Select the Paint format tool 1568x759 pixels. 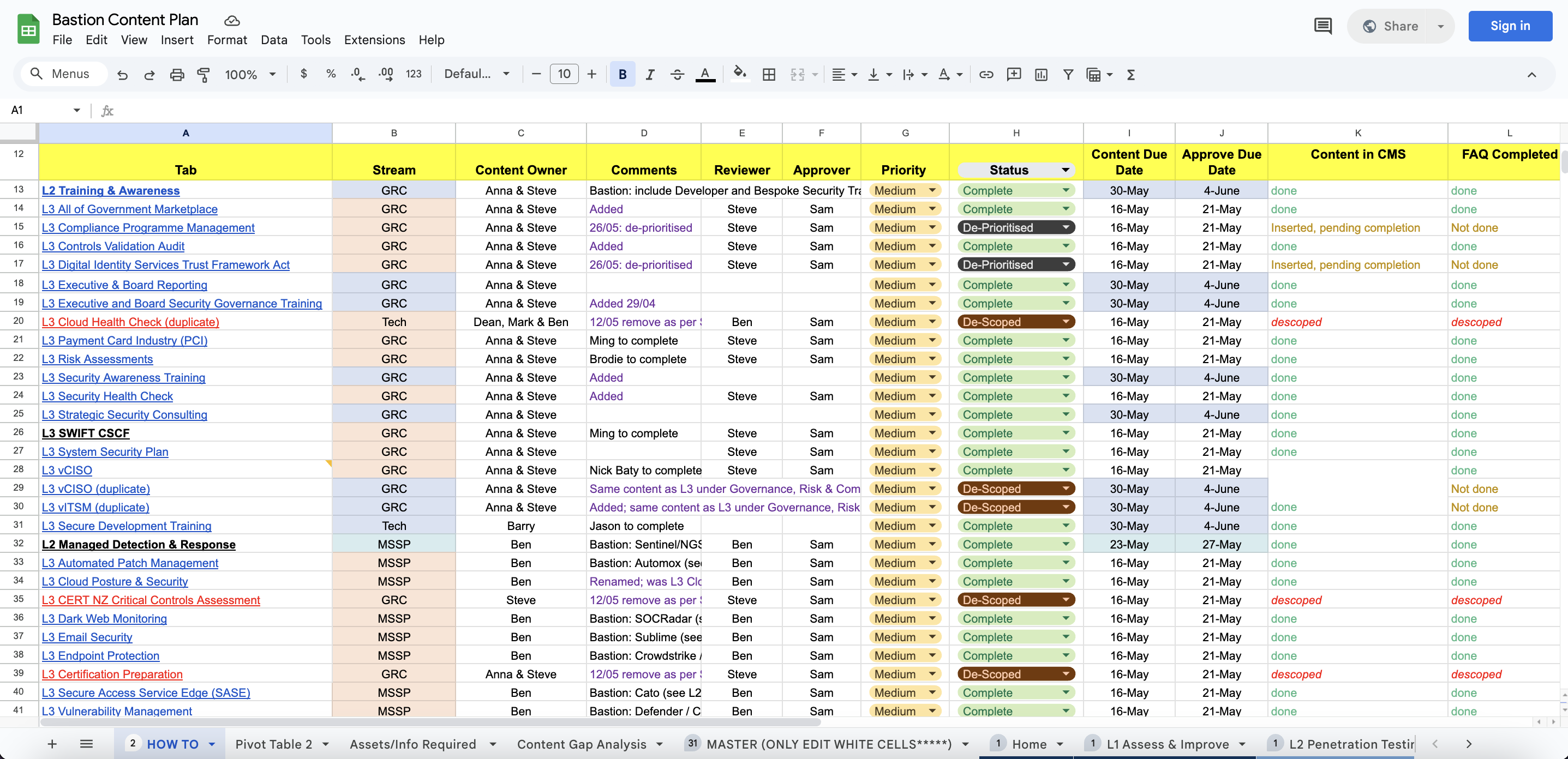[x=204, y=74]
